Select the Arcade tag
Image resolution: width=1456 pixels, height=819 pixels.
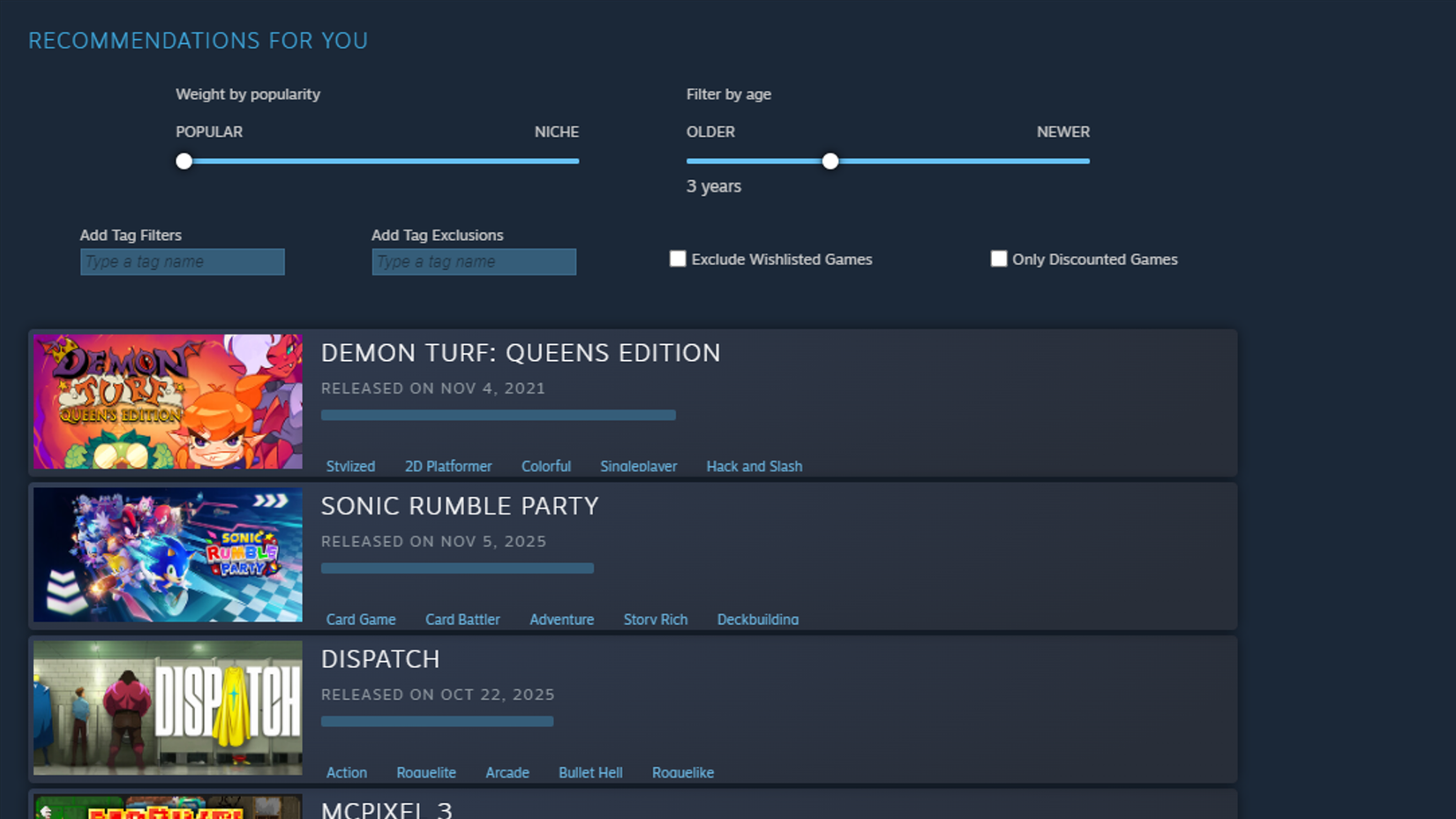pyautogui.click(x=507, y=772)
